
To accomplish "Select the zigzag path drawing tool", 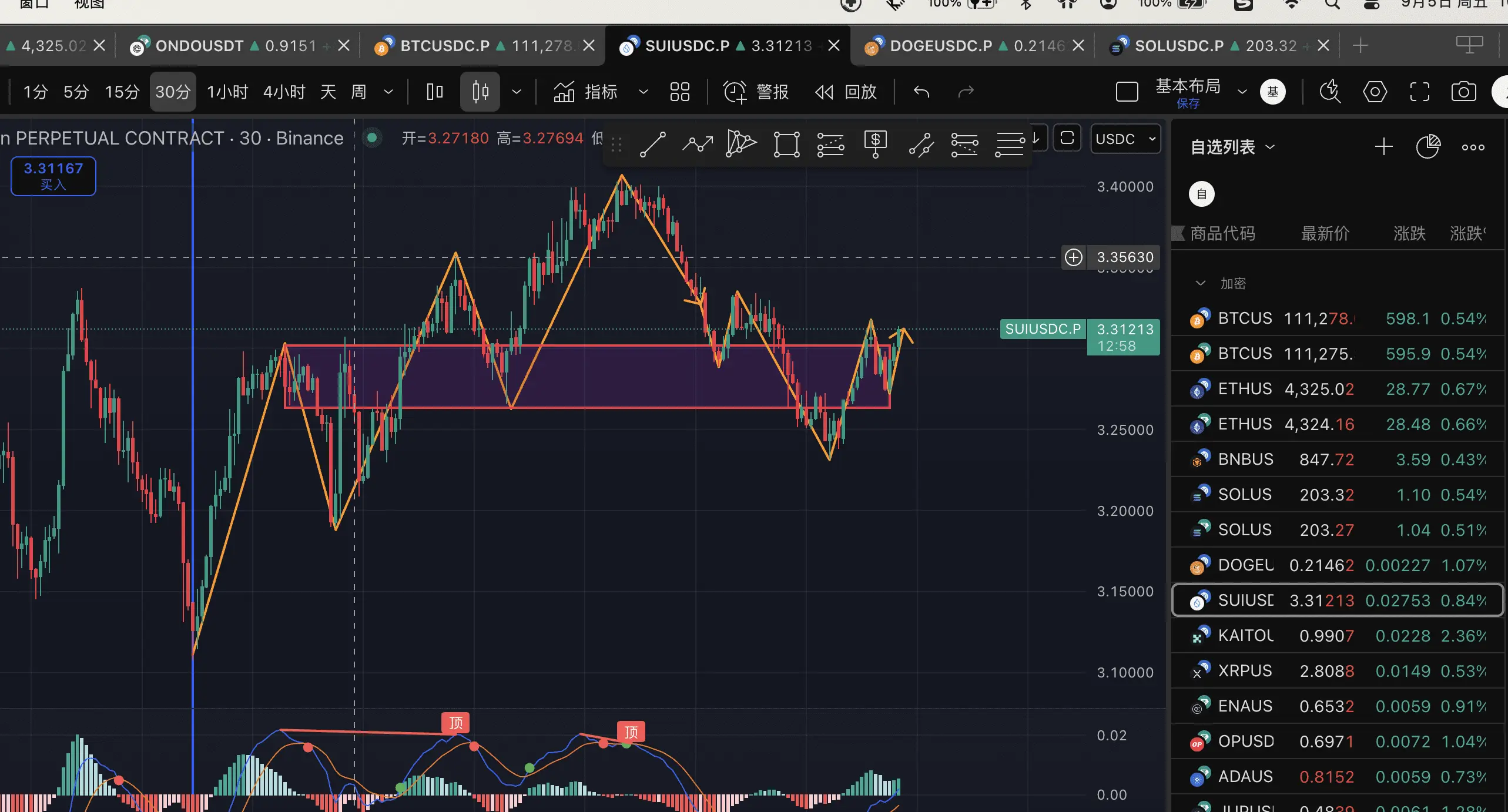I will (697, 144).
